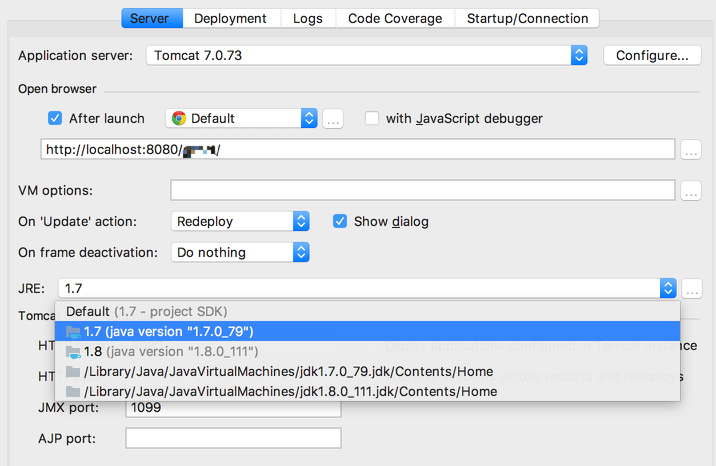Enable the with JavaScript debugger checkbox
This screenshot has width=716, height=466.
(372, 118)
